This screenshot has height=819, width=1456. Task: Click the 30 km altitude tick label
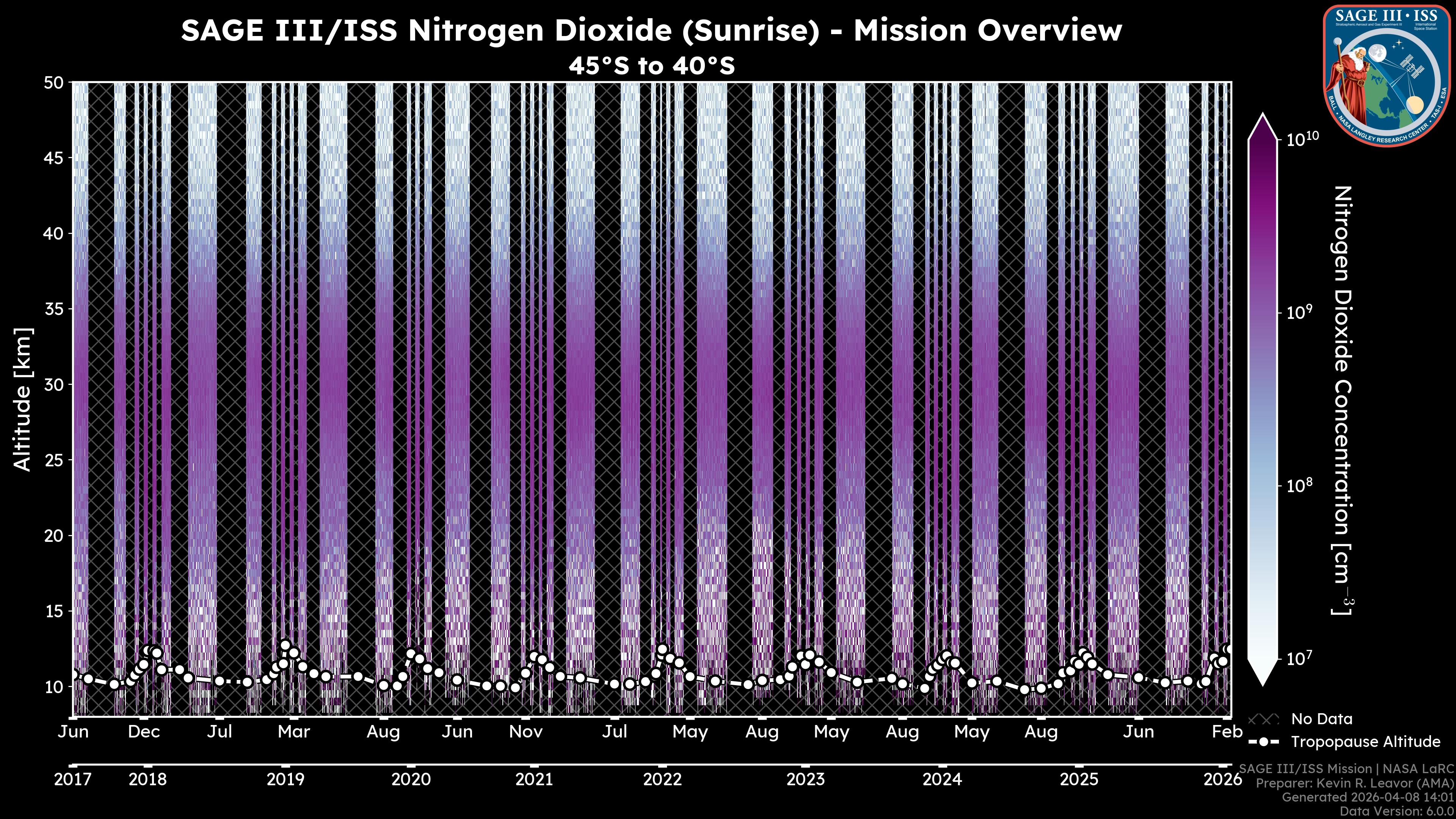(54, 385)
